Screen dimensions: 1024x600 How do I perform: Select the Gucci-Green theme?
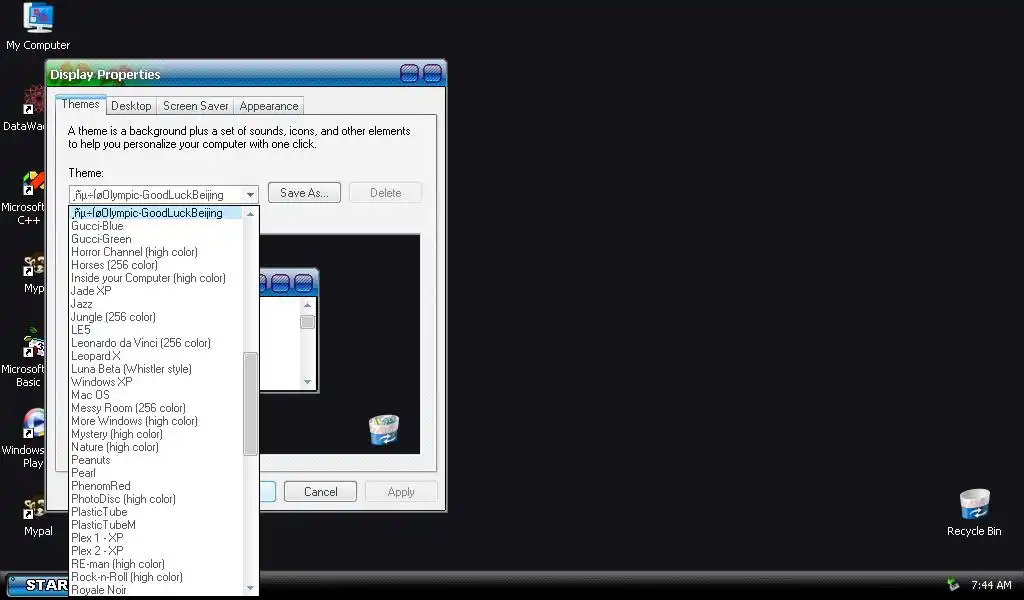tap(155, 239)
